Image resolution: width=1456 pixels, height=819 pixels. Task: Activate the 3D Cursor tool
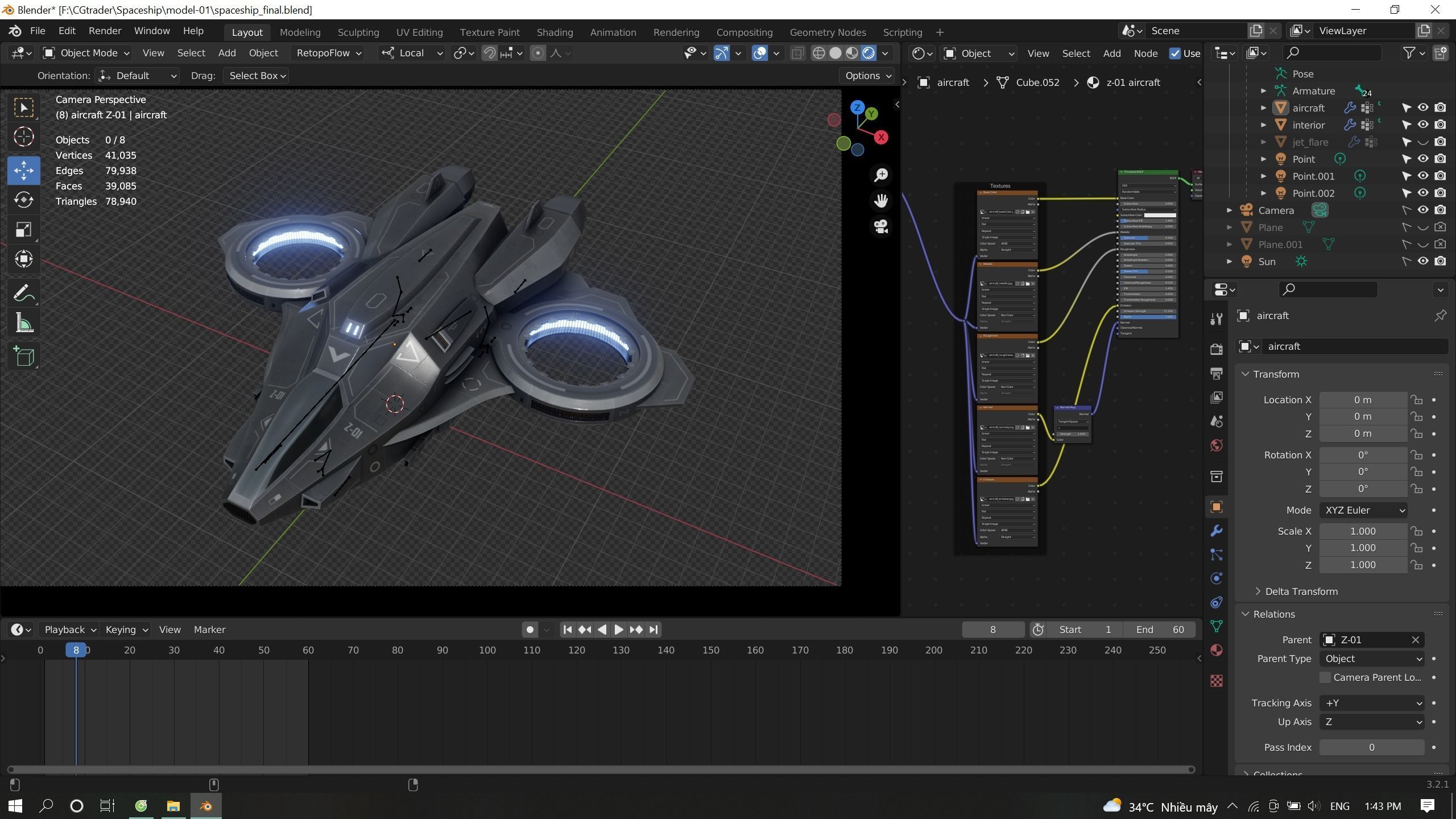(x=24, y=137)
